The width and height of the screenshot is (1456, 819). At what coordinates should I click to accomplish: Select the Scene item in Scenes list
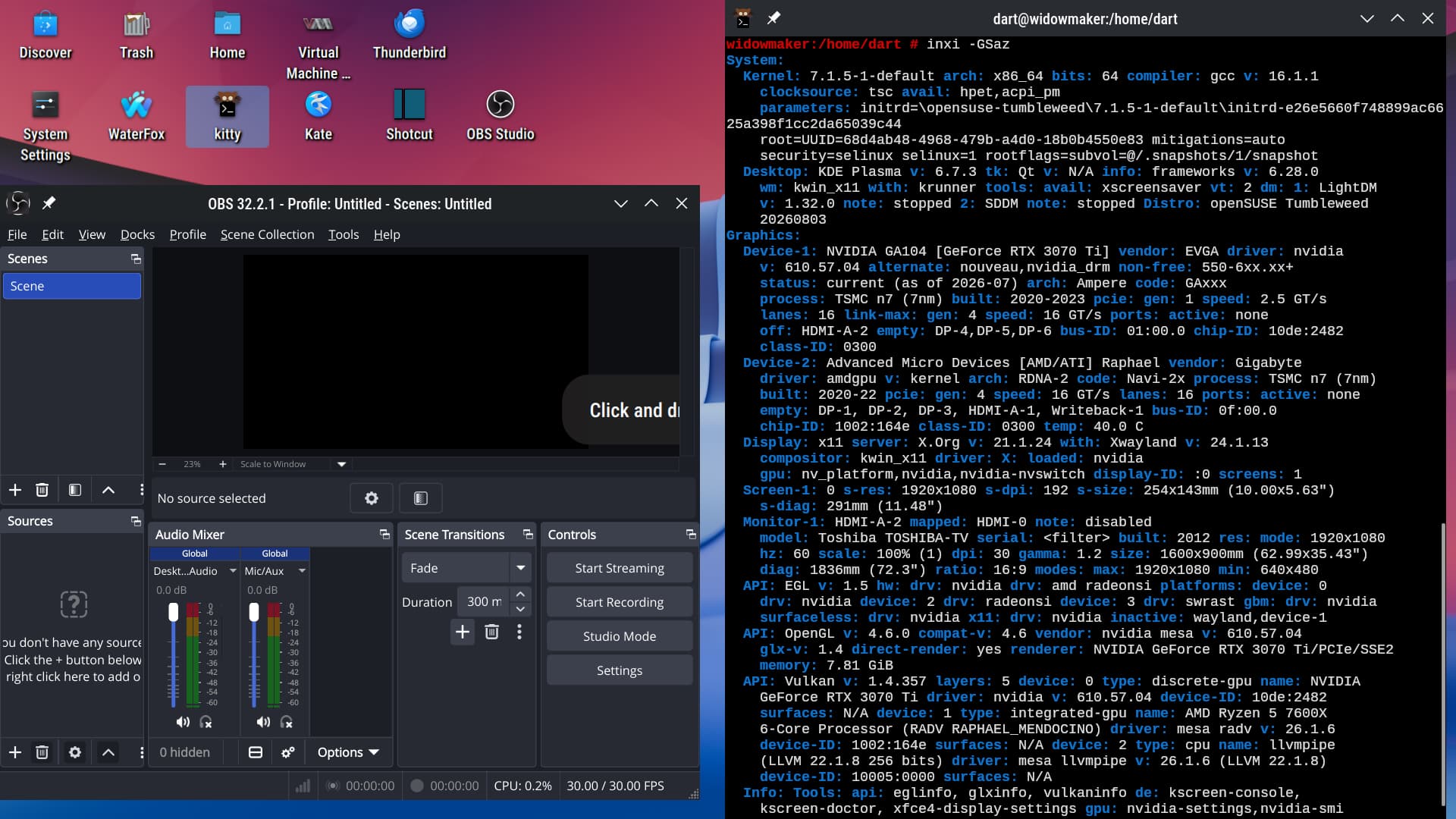(72, 286)
